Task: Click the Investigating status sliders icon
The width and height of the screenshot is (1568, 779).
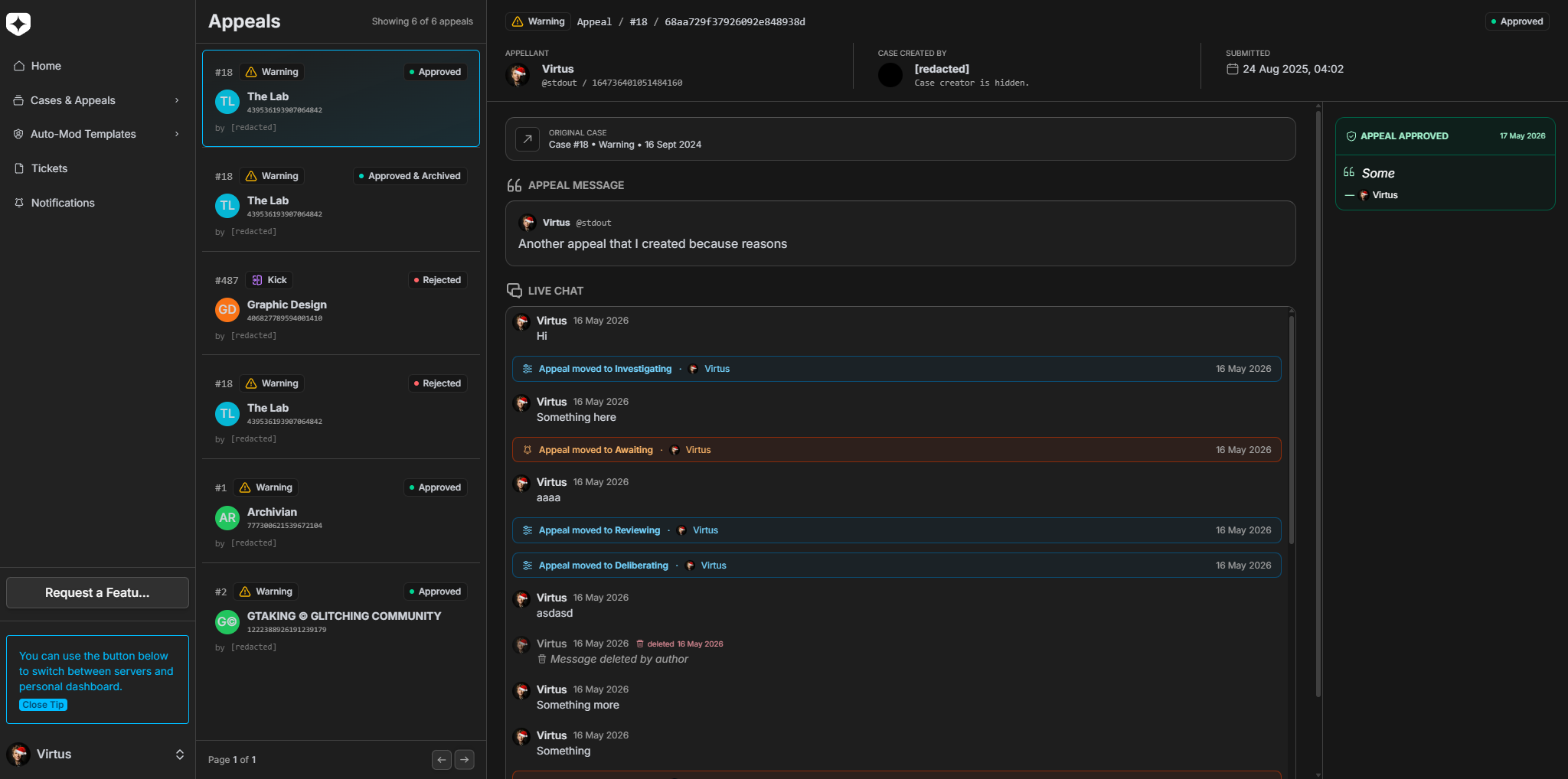Action: tap(528, 369)
